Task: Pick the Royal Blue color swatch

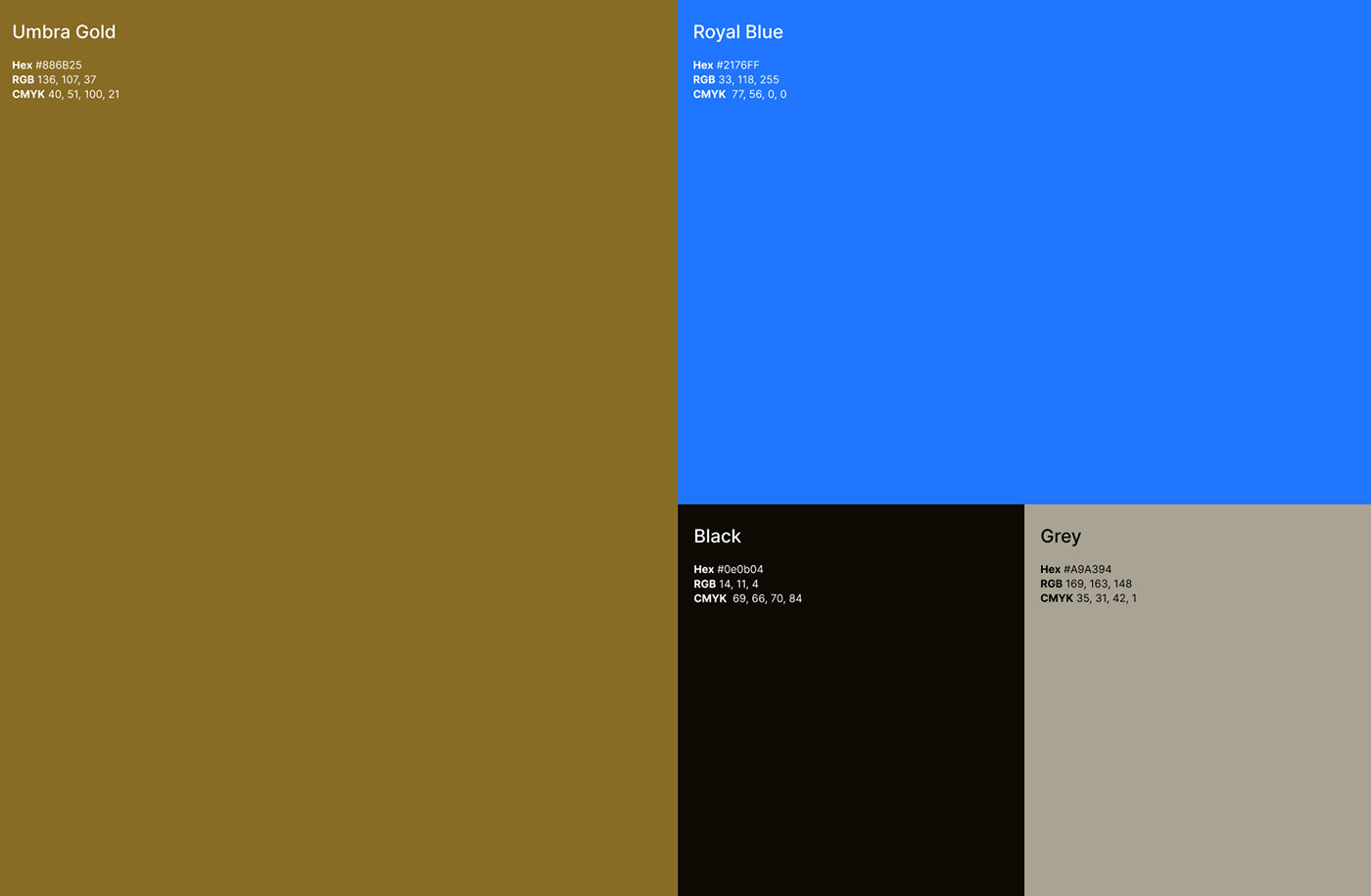Action: [x=1024, y=252]
